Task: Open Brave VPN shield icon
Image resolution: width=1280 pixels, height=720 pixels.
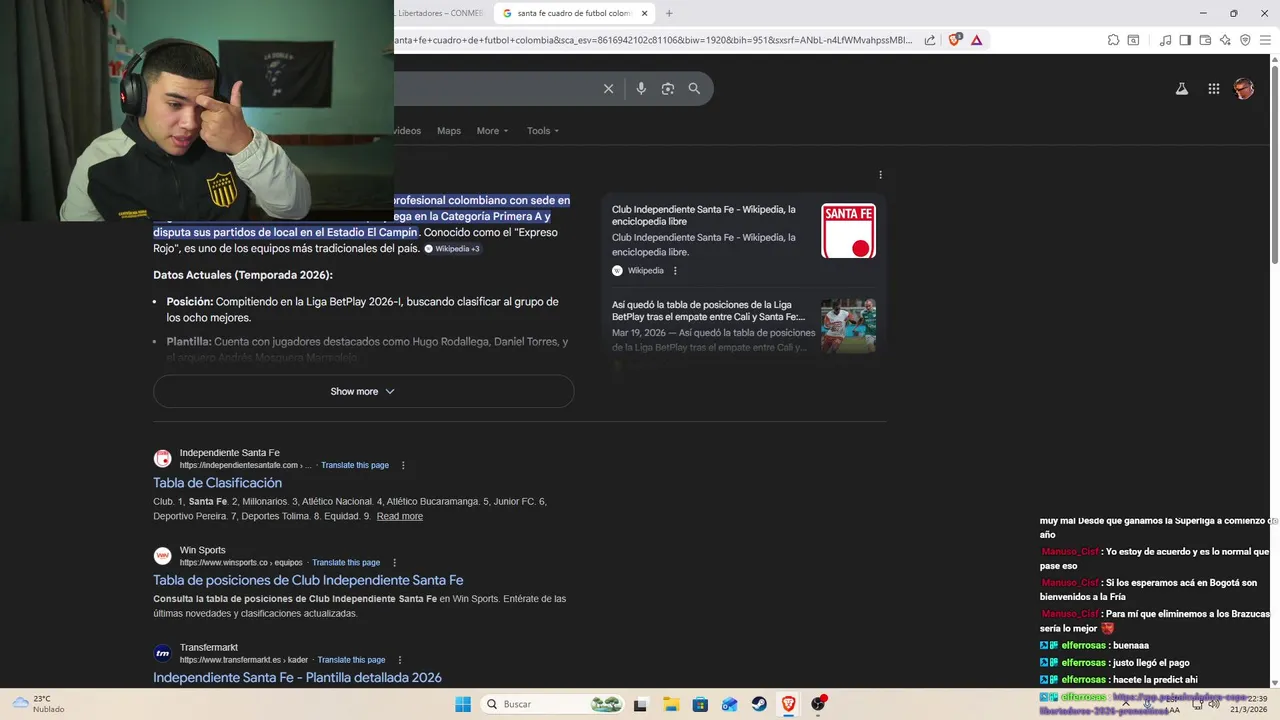Action: pos(1245,40)
